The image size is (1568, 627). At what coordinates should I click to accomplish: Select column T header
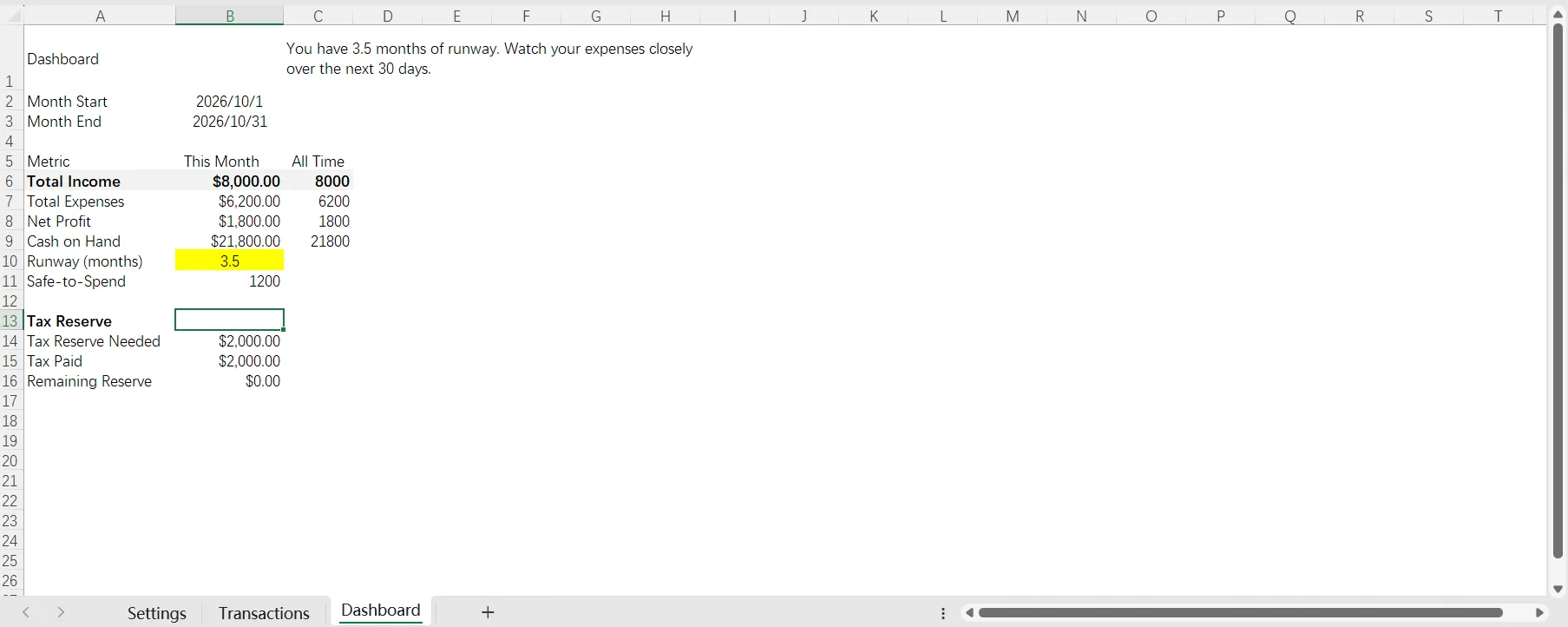[x=1498, y=16]
